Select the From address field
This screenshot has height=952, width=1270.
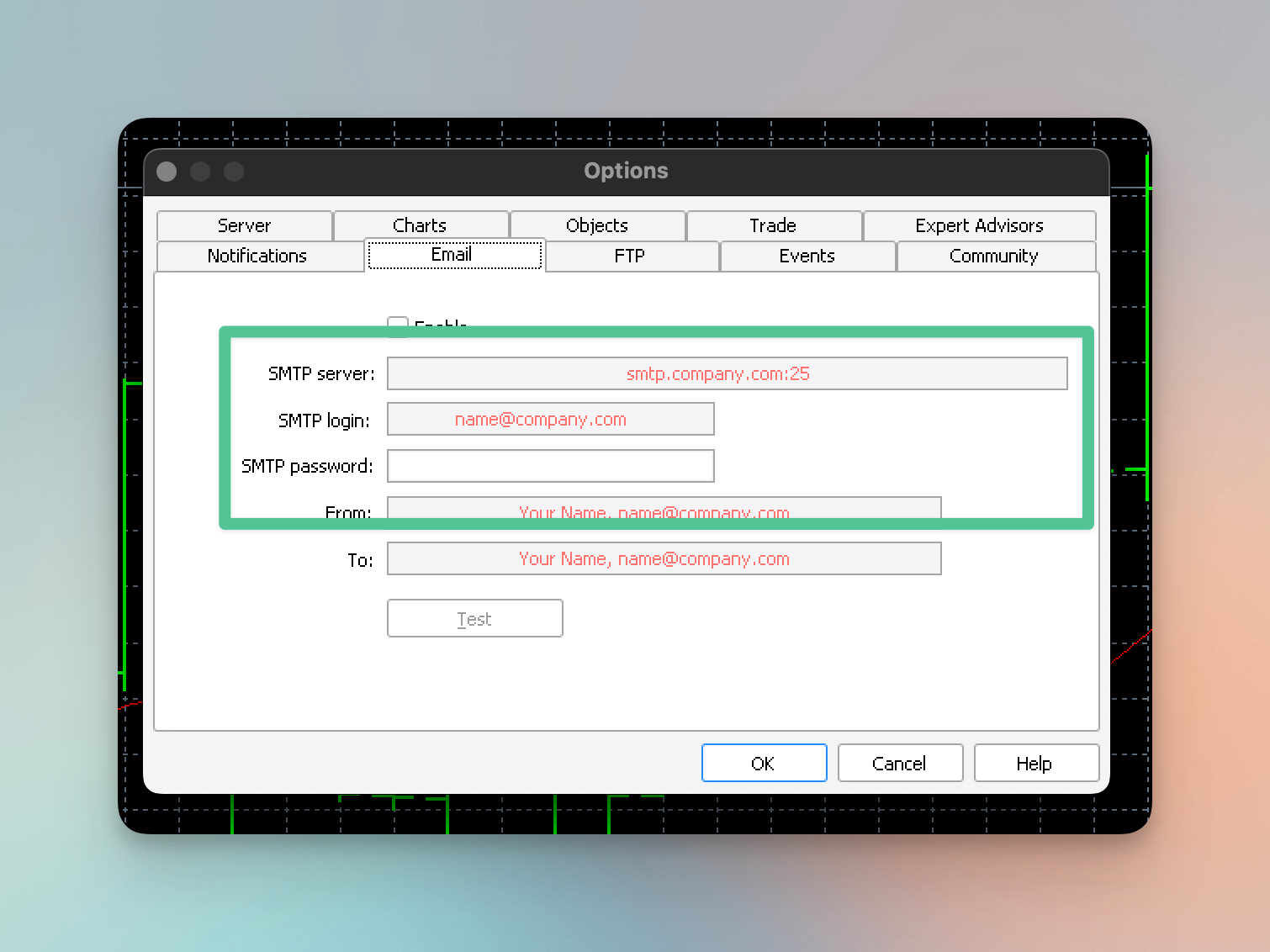click(x=663, y=507)
